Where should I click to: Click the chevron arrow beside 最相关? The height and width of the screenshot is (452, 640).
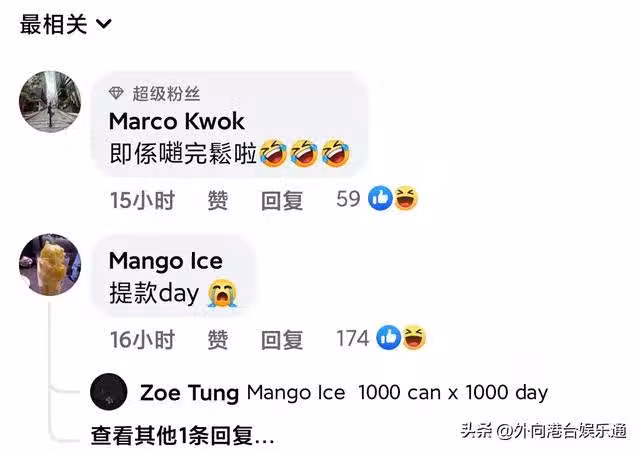point(104,24)
